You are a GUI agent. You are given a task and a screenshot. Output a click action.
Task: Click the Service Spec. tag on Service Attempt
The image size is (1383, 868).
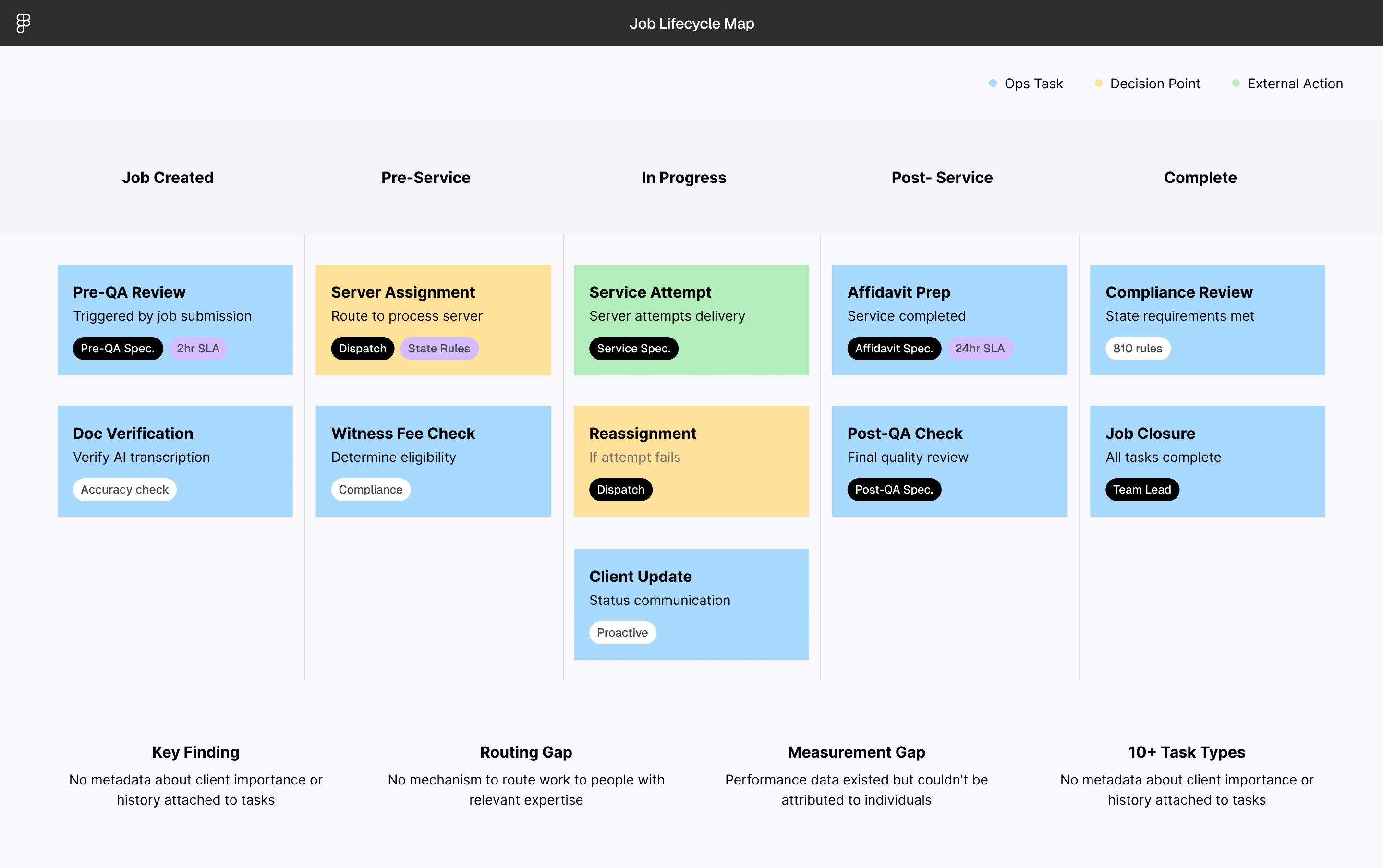coord(633,348)
